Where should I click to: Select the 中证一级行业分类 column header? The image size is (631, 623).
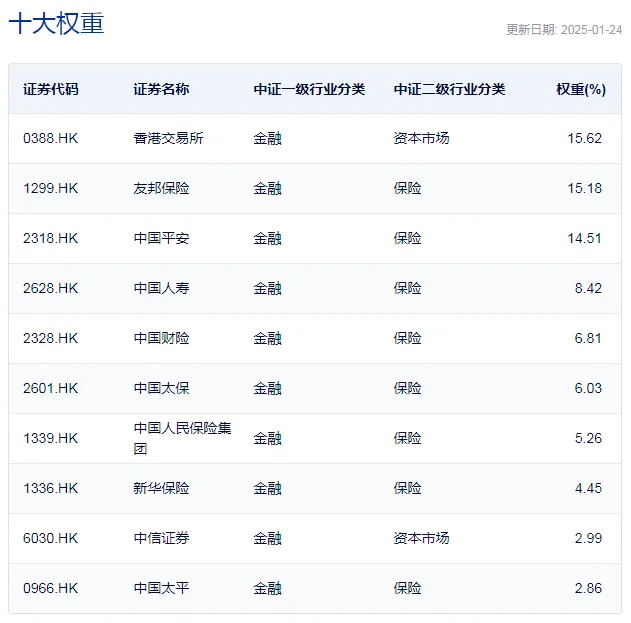[x=309, y=89]
